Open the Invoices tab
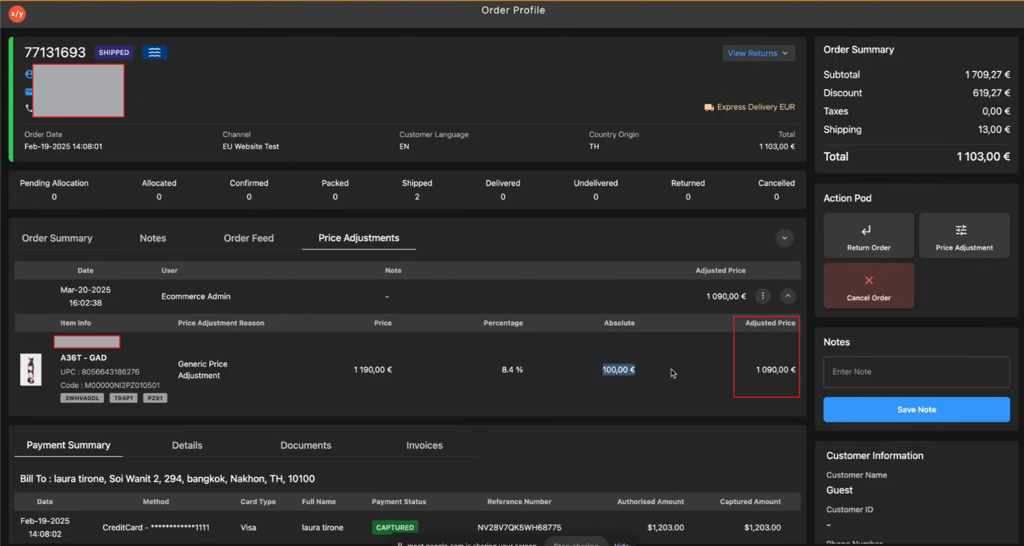This screenshot has height=546, width=1024. [424, 445]
